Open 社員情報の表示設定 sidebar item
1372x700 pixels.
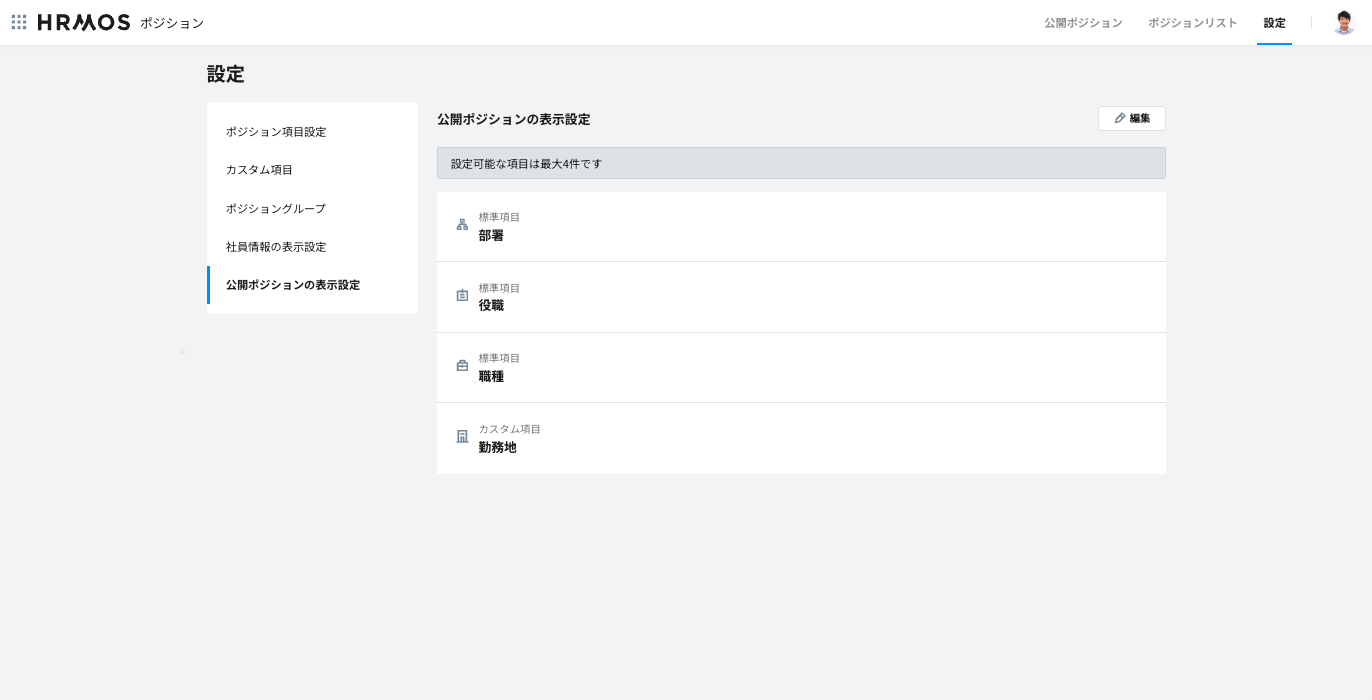point(276,247)
